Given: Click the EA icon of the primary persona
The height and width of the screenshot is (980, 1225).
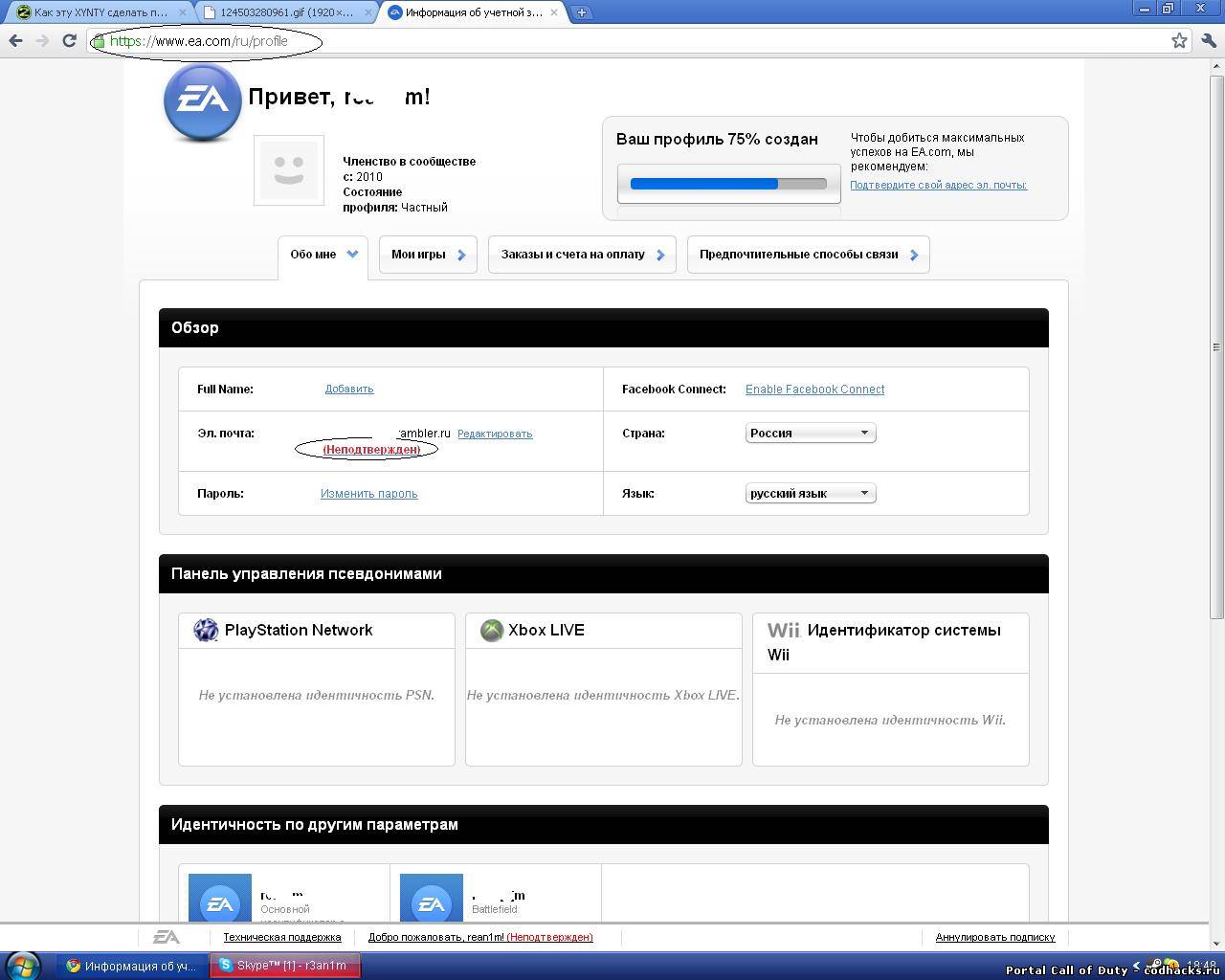Looking at the screenshot, I should [x=220, y=900].
